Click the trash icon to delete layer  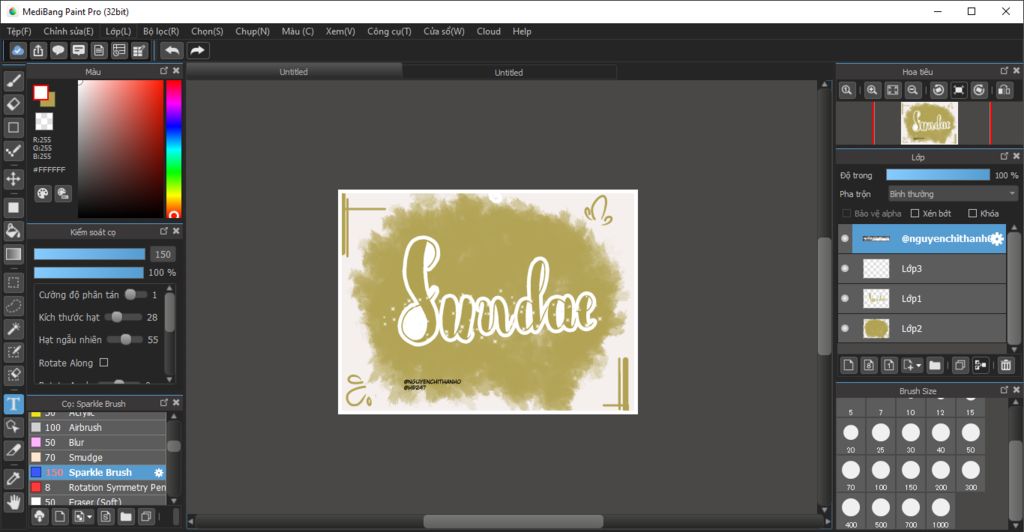coord(1006,366)
